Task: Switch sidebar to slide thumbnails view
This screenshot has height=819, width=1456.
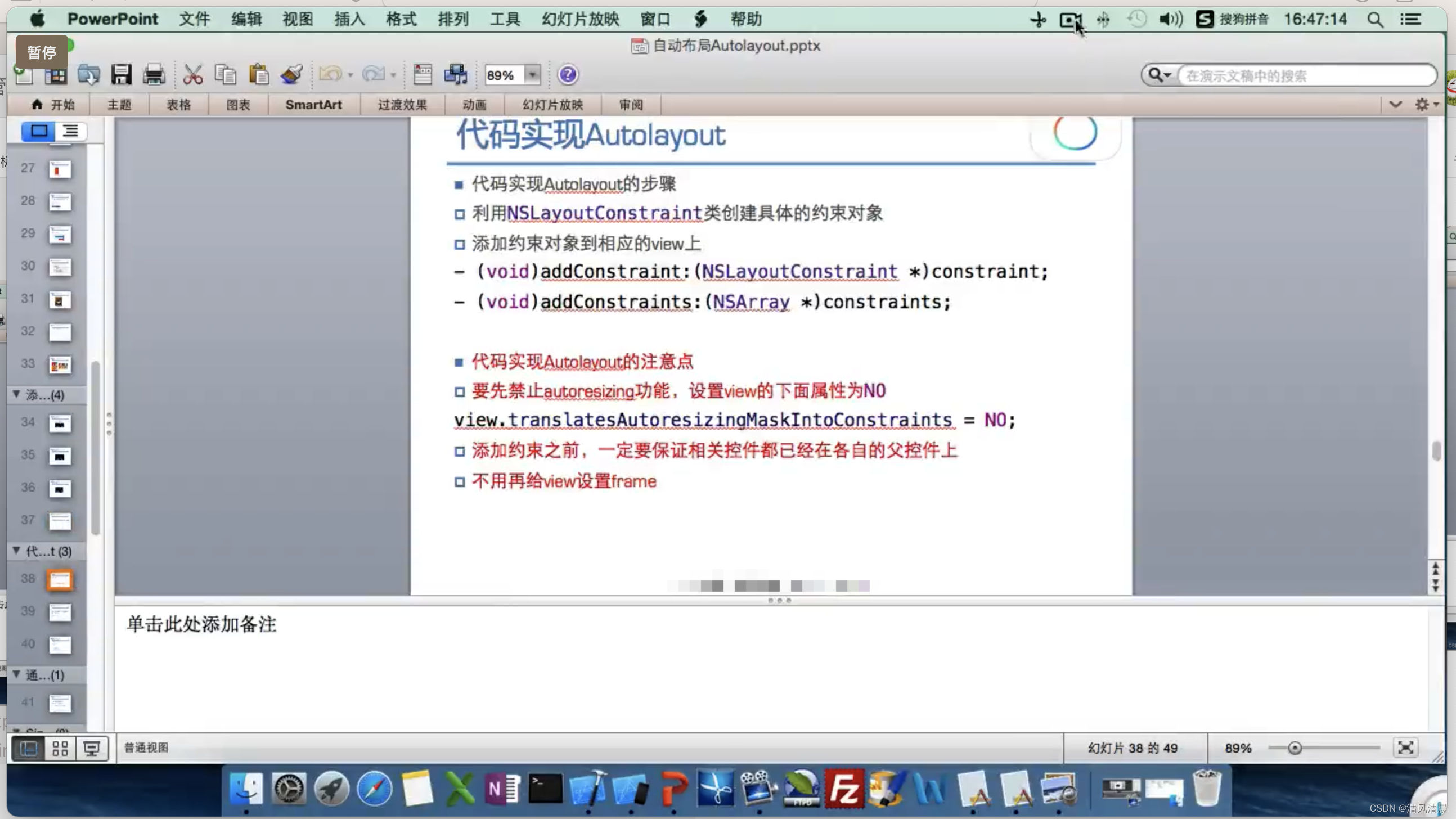Action: click(x=39, y=131)
